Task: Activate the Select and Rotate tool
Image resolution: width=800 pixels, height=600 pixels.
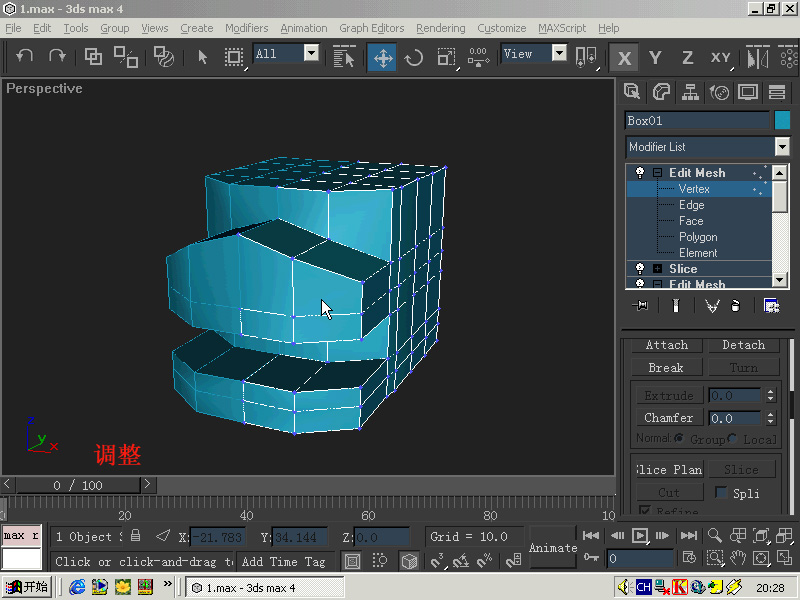Action: [x=414, y=57]
